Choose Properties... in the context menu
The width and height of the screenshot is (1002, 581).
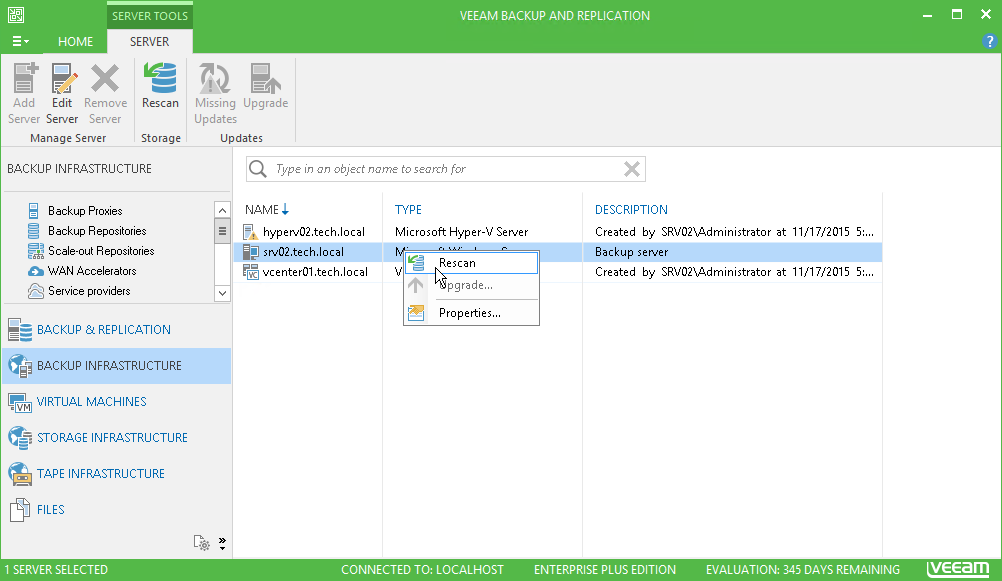click(x=472, y=313)
